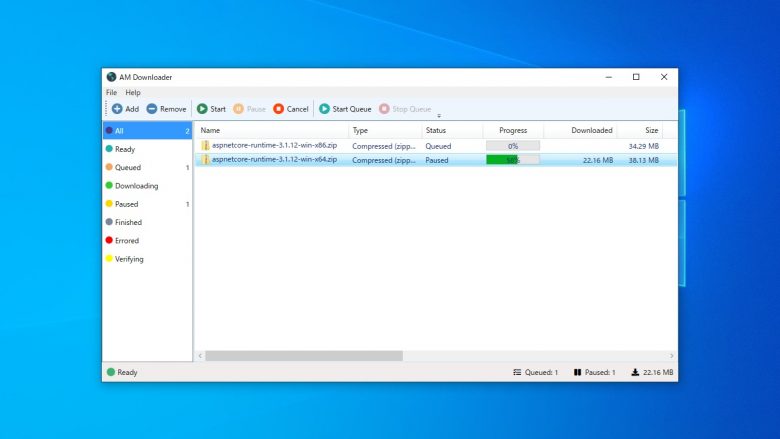Click the status bar Paused: 1 indicator
Viewport: 780px width, 439px height.
[x=594, y=372]
